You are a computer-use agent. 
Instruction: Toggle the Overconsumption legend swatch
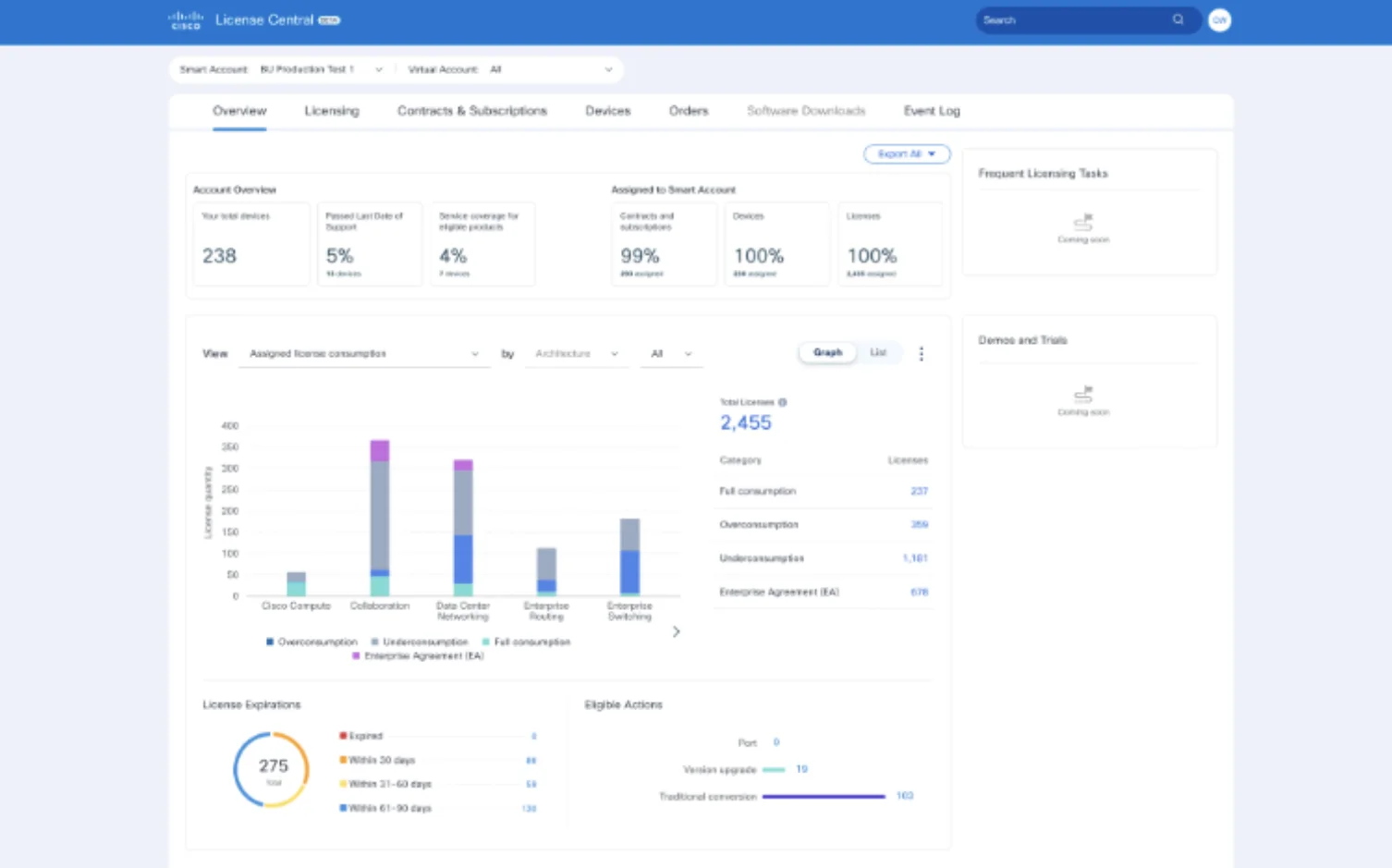pyautogui.click(x=269, y=642)
